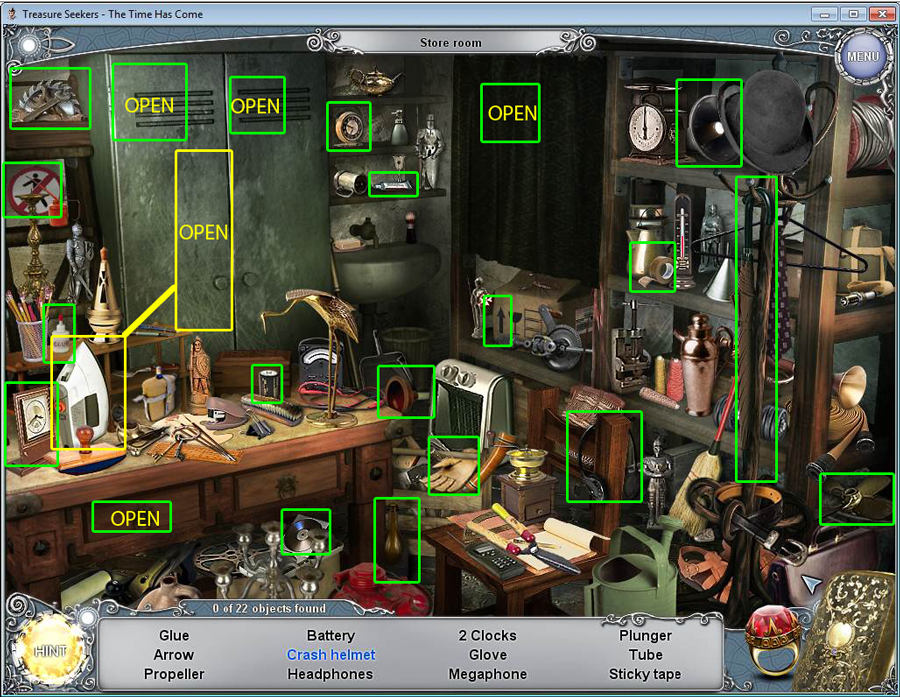Select the battery on the desk
Screen dimensions: 900x697
point(266,383)
